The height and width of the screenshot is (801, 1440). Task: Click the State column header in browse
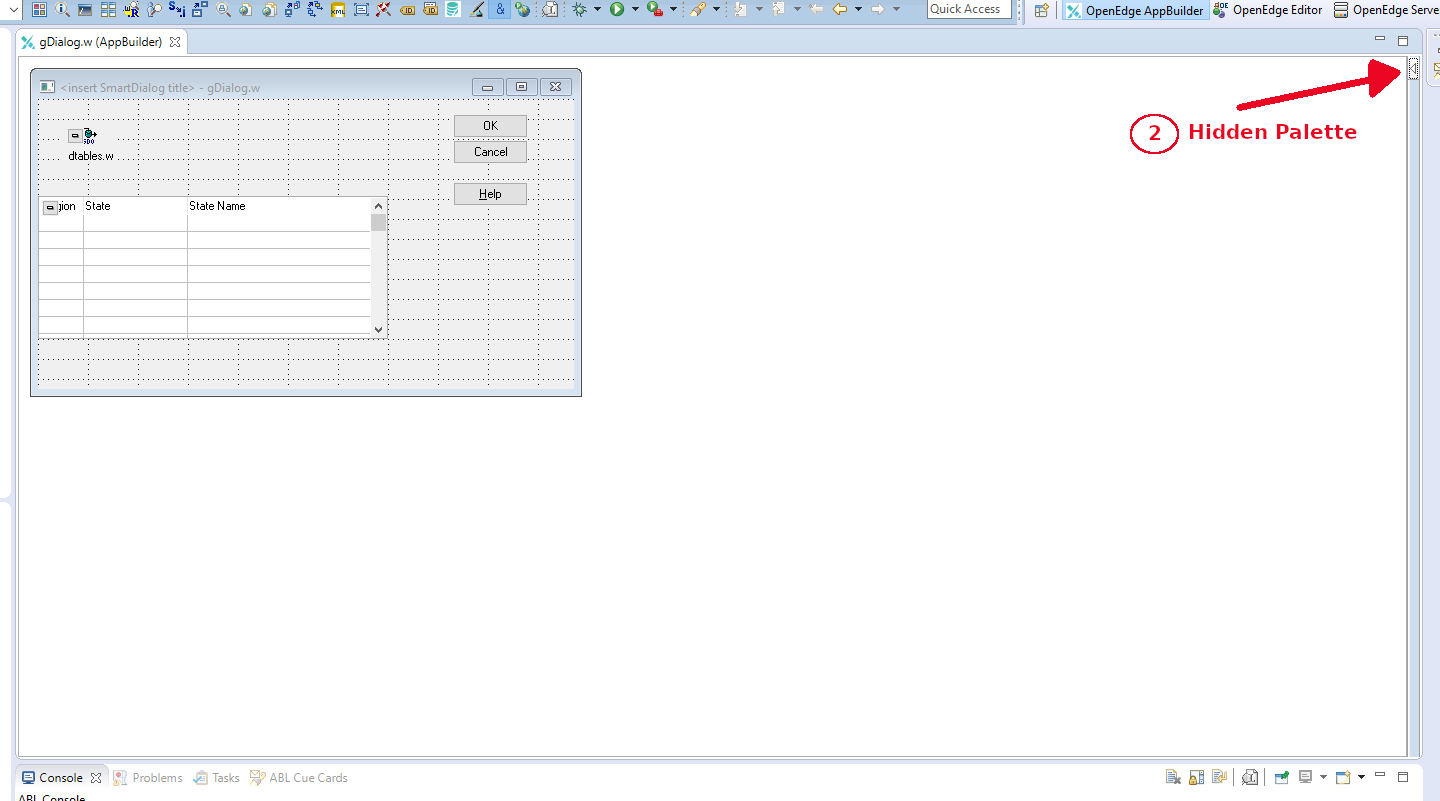click(x=135, y=206)
